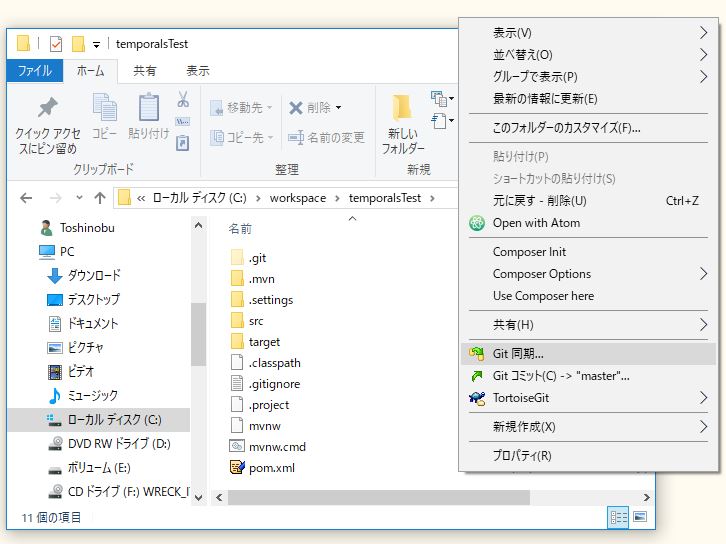Screen dimensions: 726x544
Task: Click the Git Sync icon in context menu
Action: pos(476,354)
